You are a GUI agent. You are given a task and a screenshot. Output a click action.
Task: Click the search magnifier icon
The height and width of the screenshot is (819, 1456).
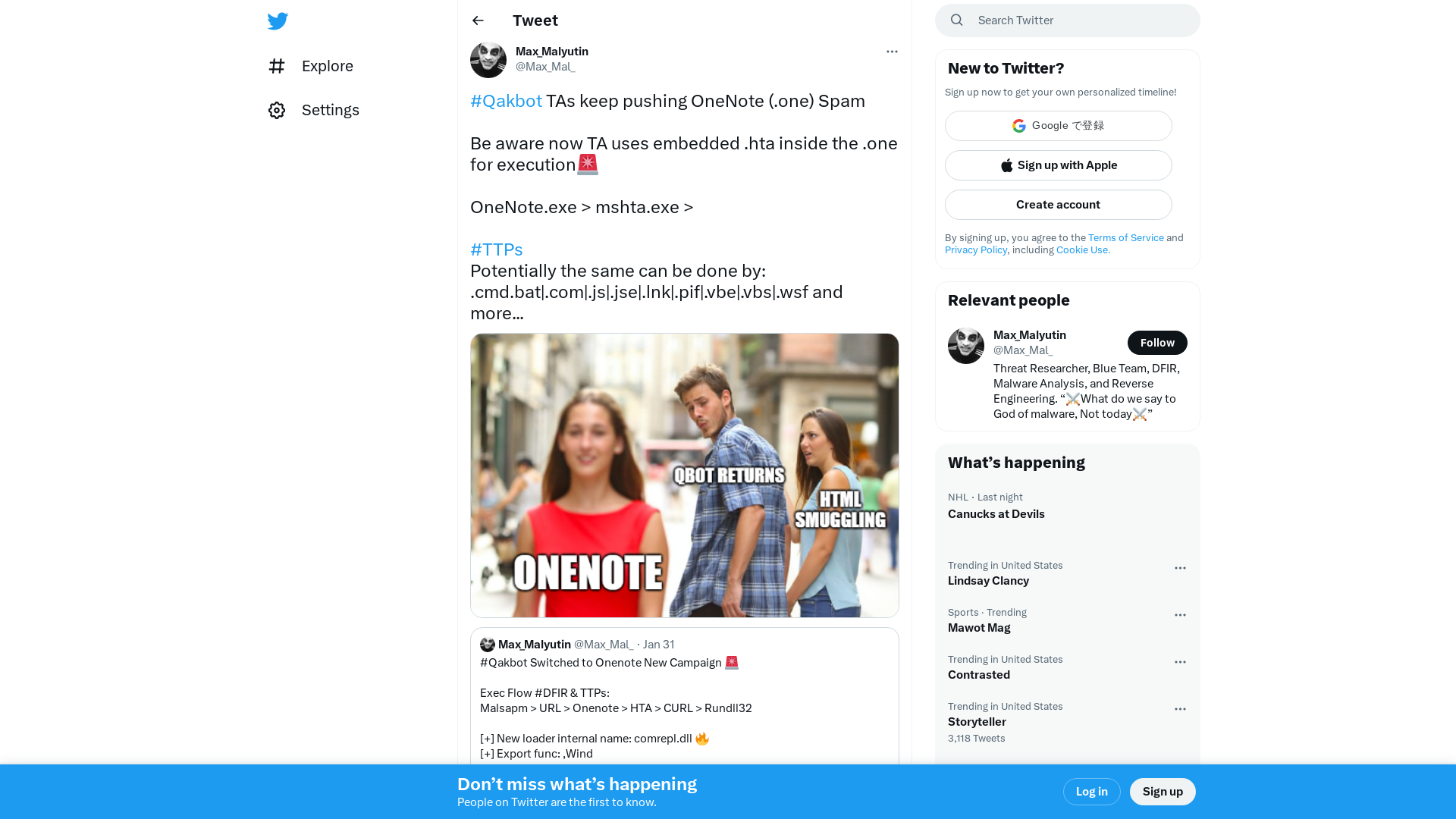click(957, 20)
